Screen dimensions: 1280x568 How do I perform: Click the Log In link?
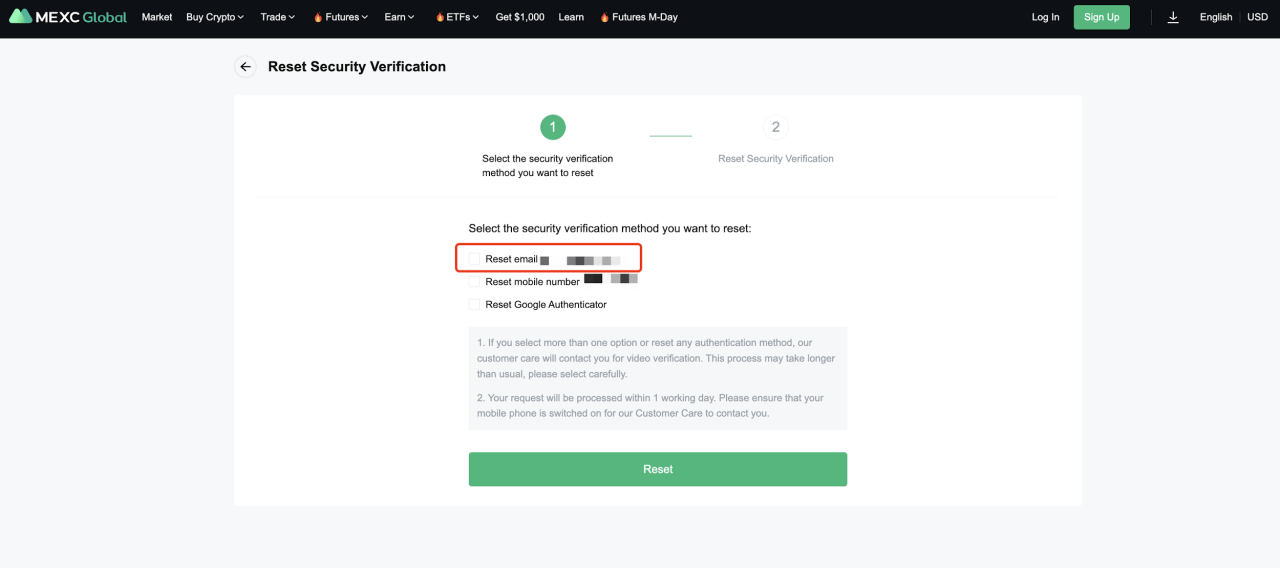(1045, 17)
